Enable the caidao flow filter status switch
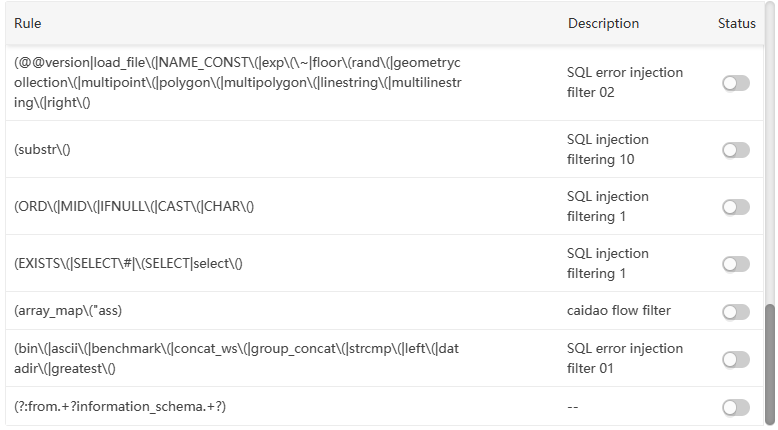Viewport: 778px width, 430px height. (735, 312)
